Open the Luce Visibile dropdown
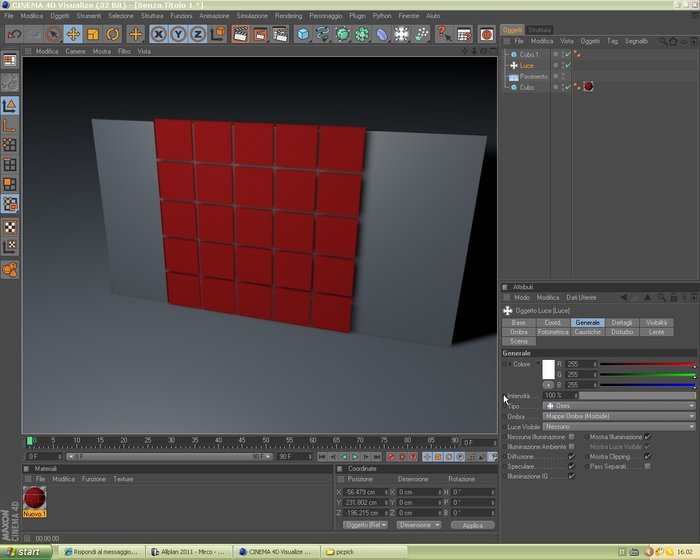The width and height of the screenshot is (700, 560). click(619, 426)
